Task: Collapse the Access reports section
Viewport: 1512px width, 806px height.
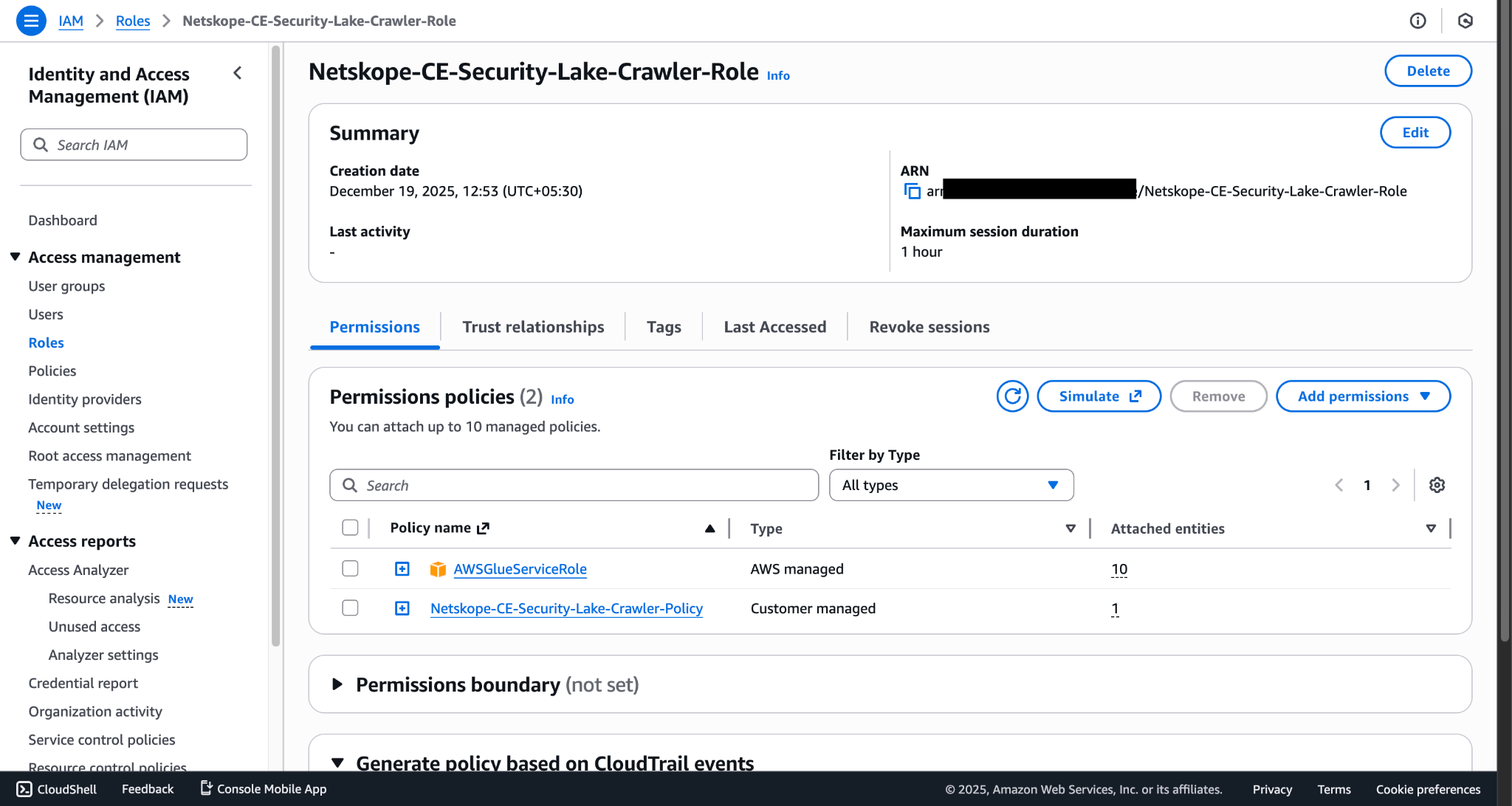Action: coord(15,541)
